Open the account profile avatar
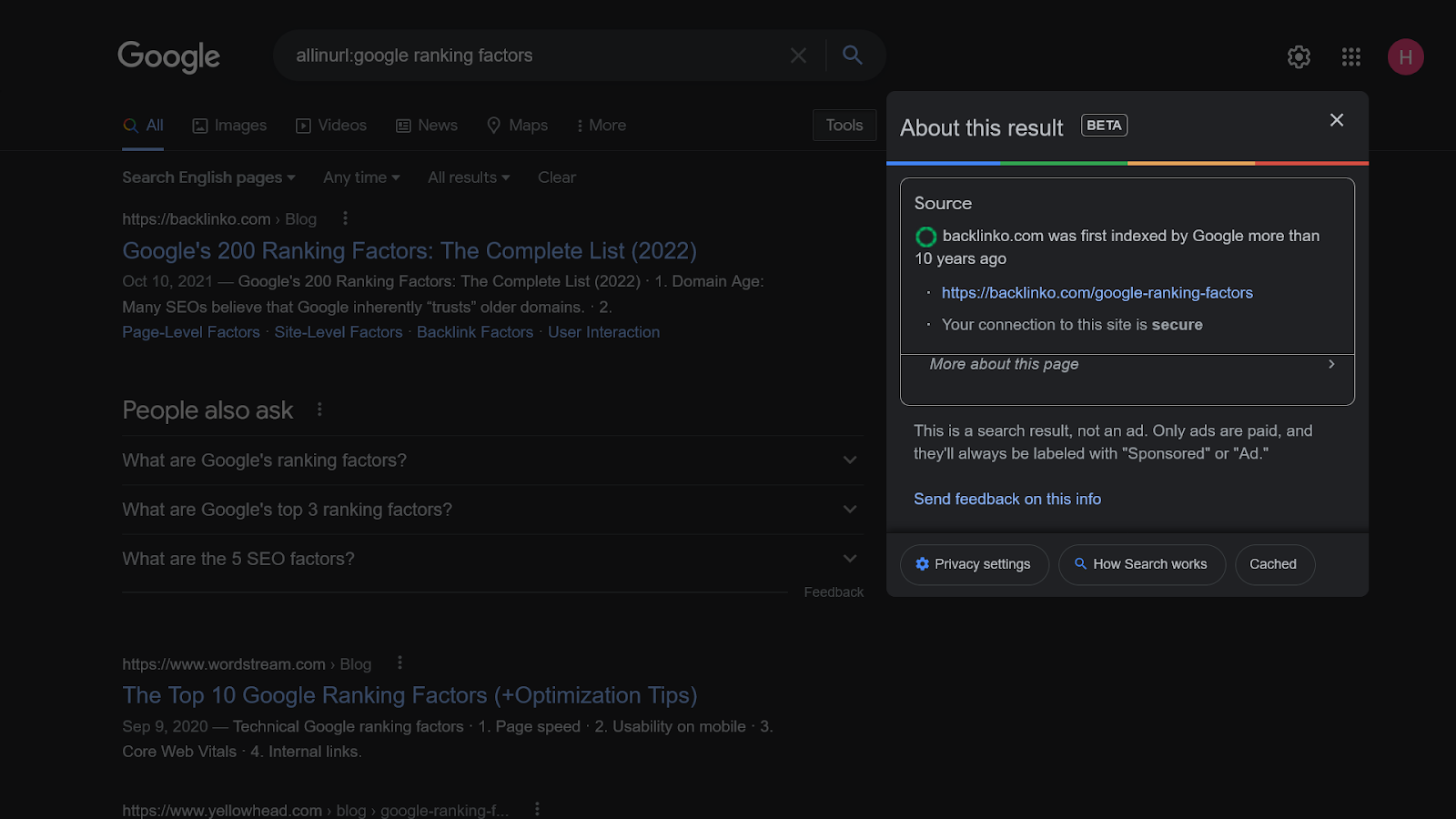The width and height of the screenshot is (1456, 819). [x=1405, y=57]
